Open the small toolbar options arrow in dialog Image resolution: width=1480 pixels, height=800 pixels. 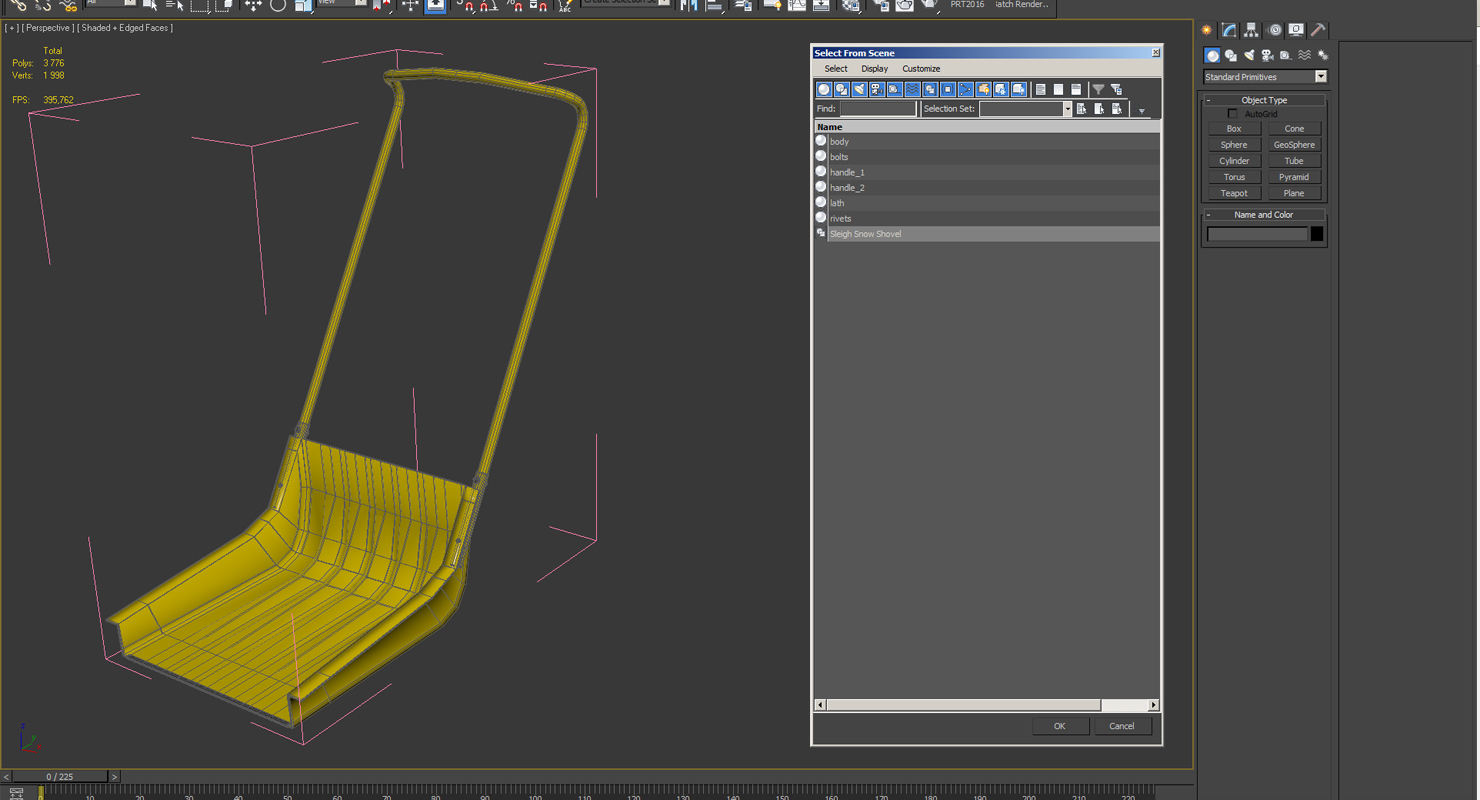[x=1142, y=111]
